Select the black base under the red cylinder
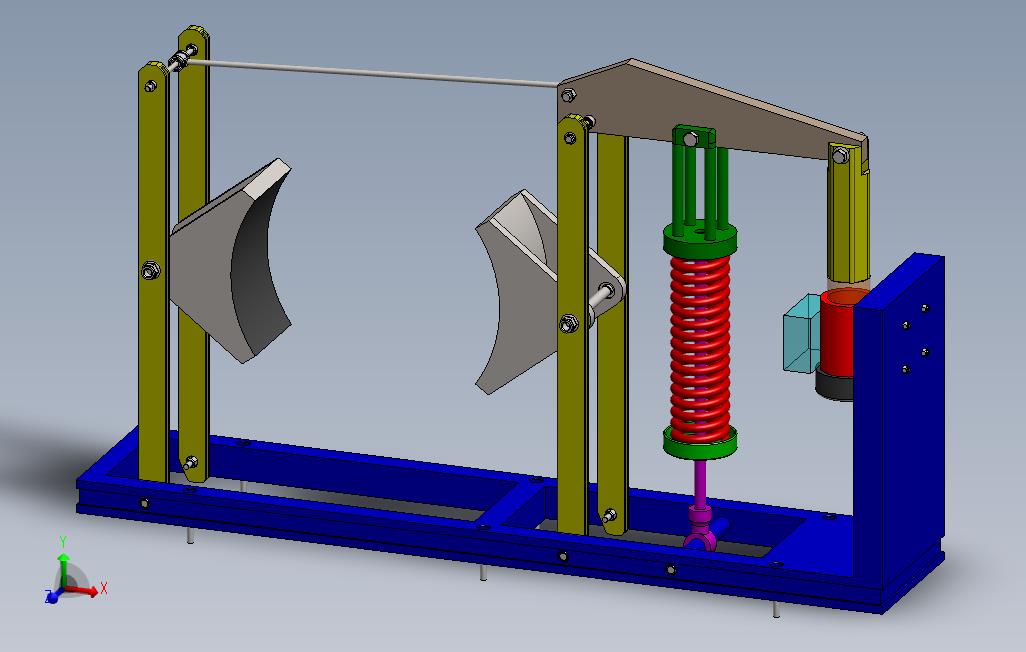 point(835,386)
